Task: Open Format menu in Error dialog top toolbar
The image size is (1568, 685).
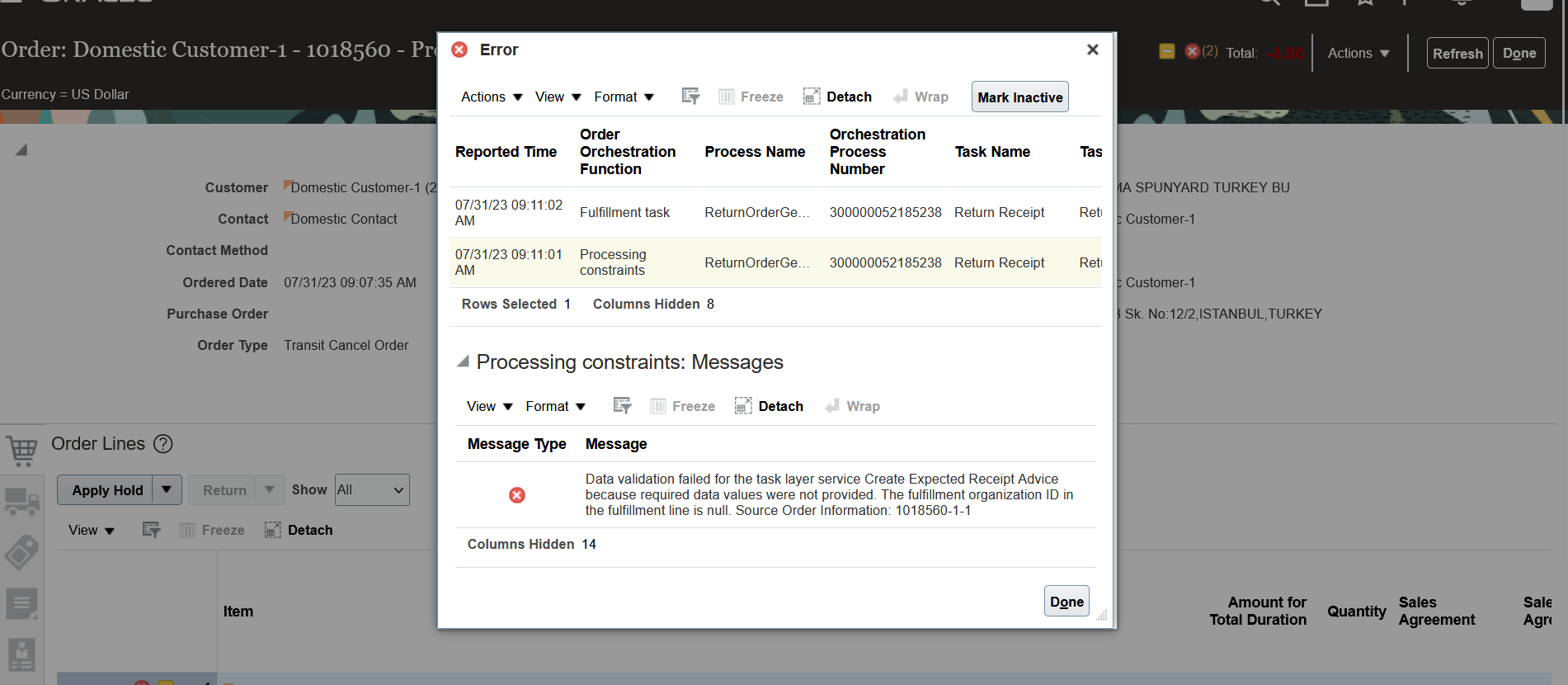Action: 624,97
